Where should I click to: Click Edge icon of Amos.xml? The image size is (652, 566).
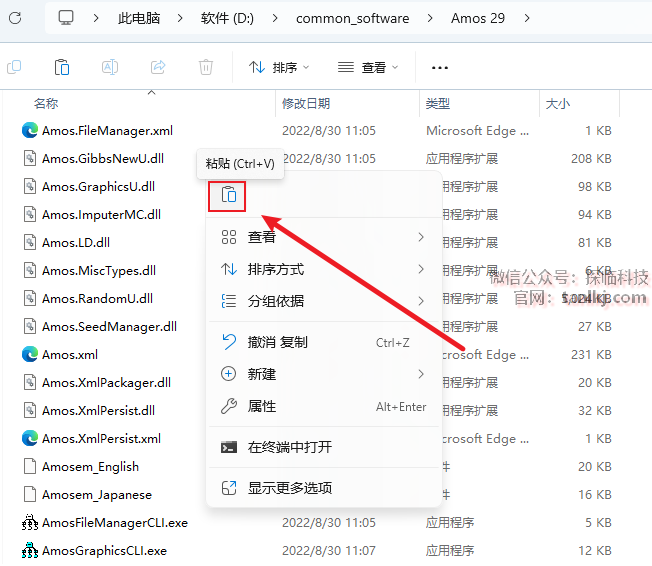(x=30, y=354)
